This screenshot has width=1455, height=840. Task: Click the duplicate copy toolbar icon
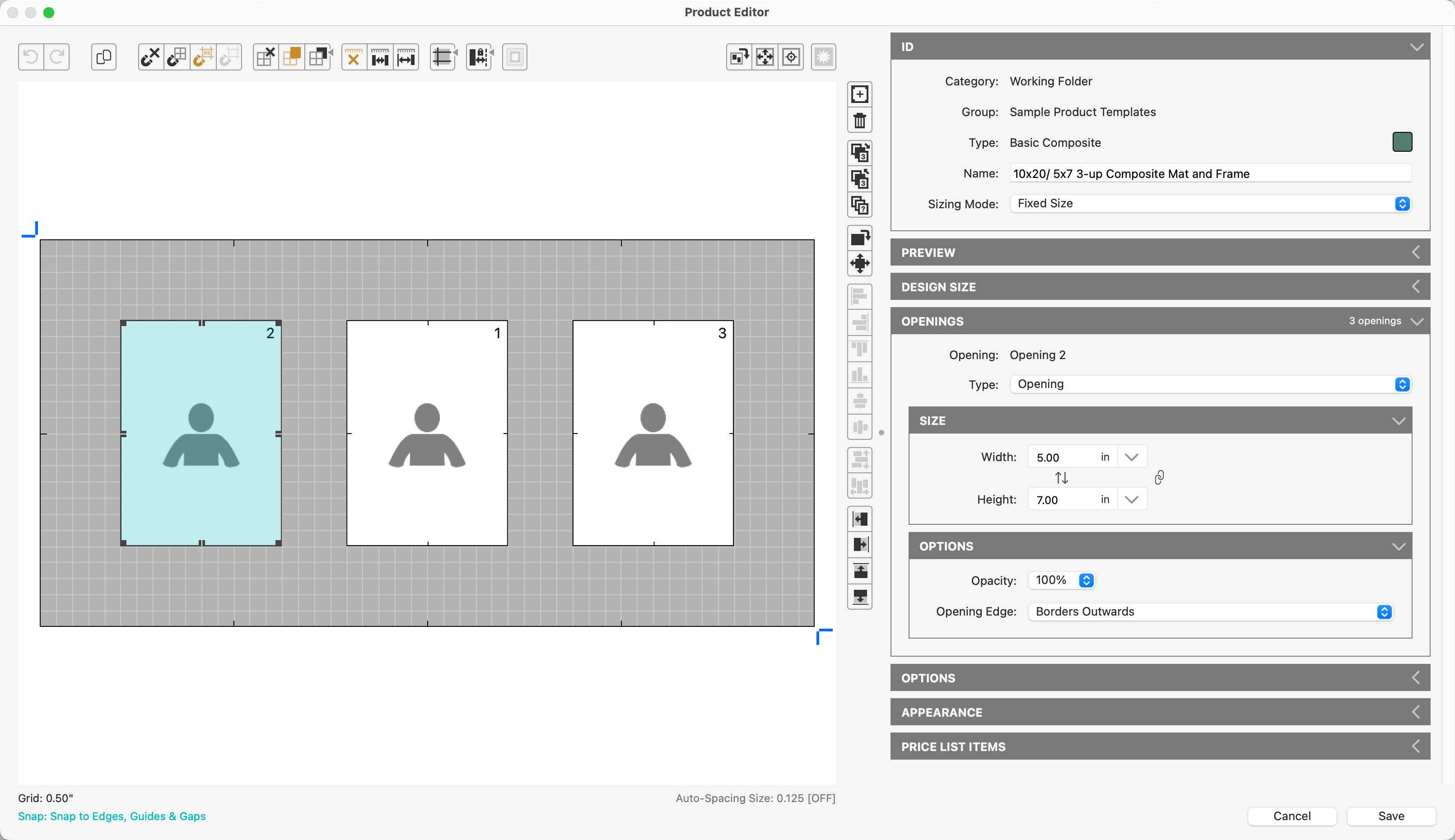tap(104, 56)
